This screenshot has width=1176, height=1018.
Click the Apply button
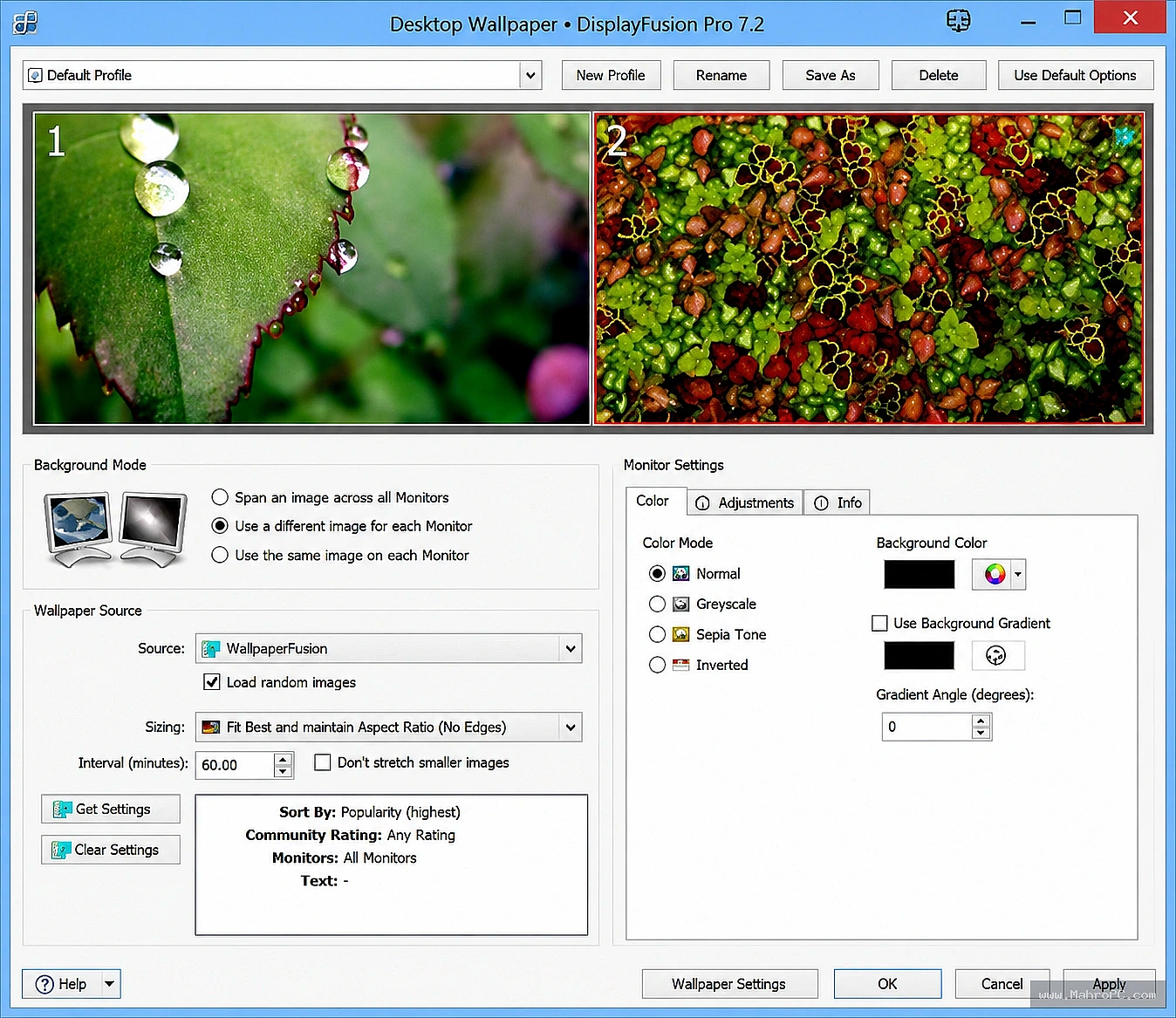click(x=1109, y=984)
